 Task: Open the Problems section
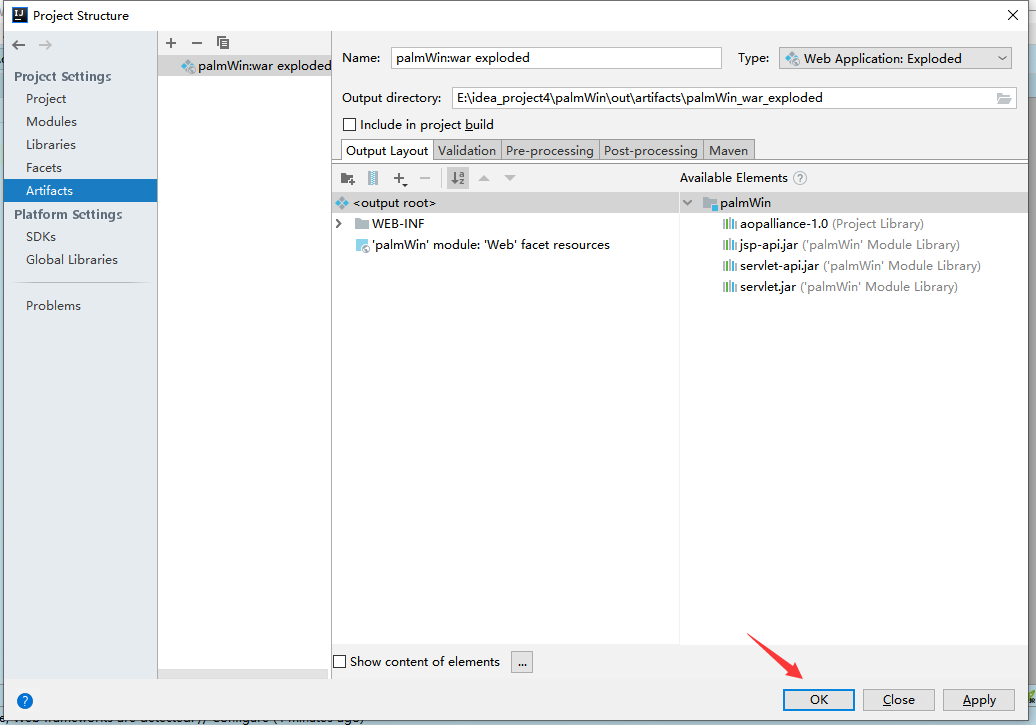tap(54, 306)
